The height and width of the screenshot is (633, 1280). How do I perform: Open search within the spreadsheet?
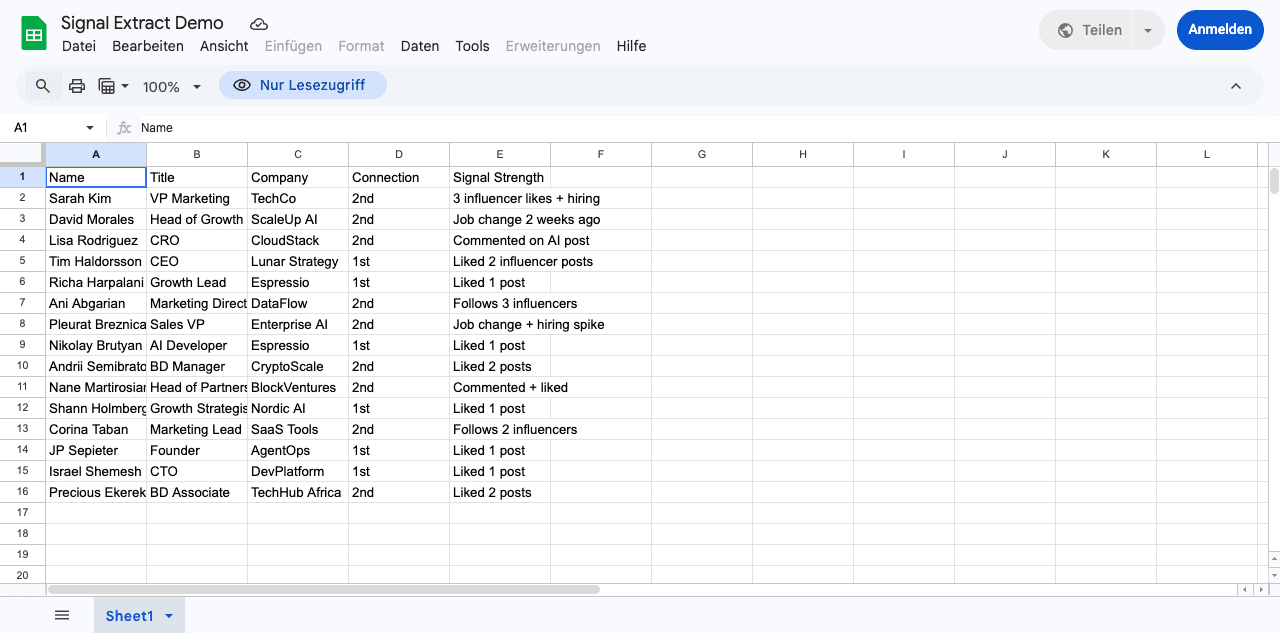(42, 85)
